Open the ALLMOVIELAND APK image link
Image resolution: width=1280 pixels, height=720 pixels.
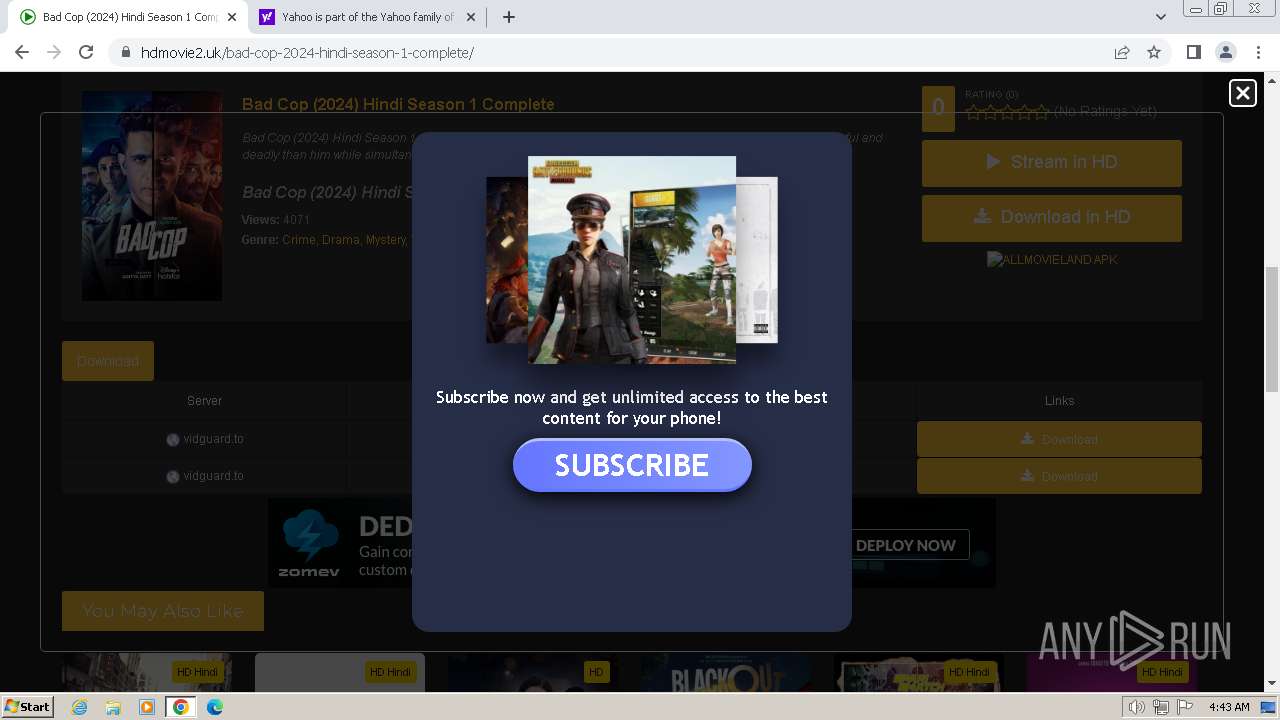1052,259
